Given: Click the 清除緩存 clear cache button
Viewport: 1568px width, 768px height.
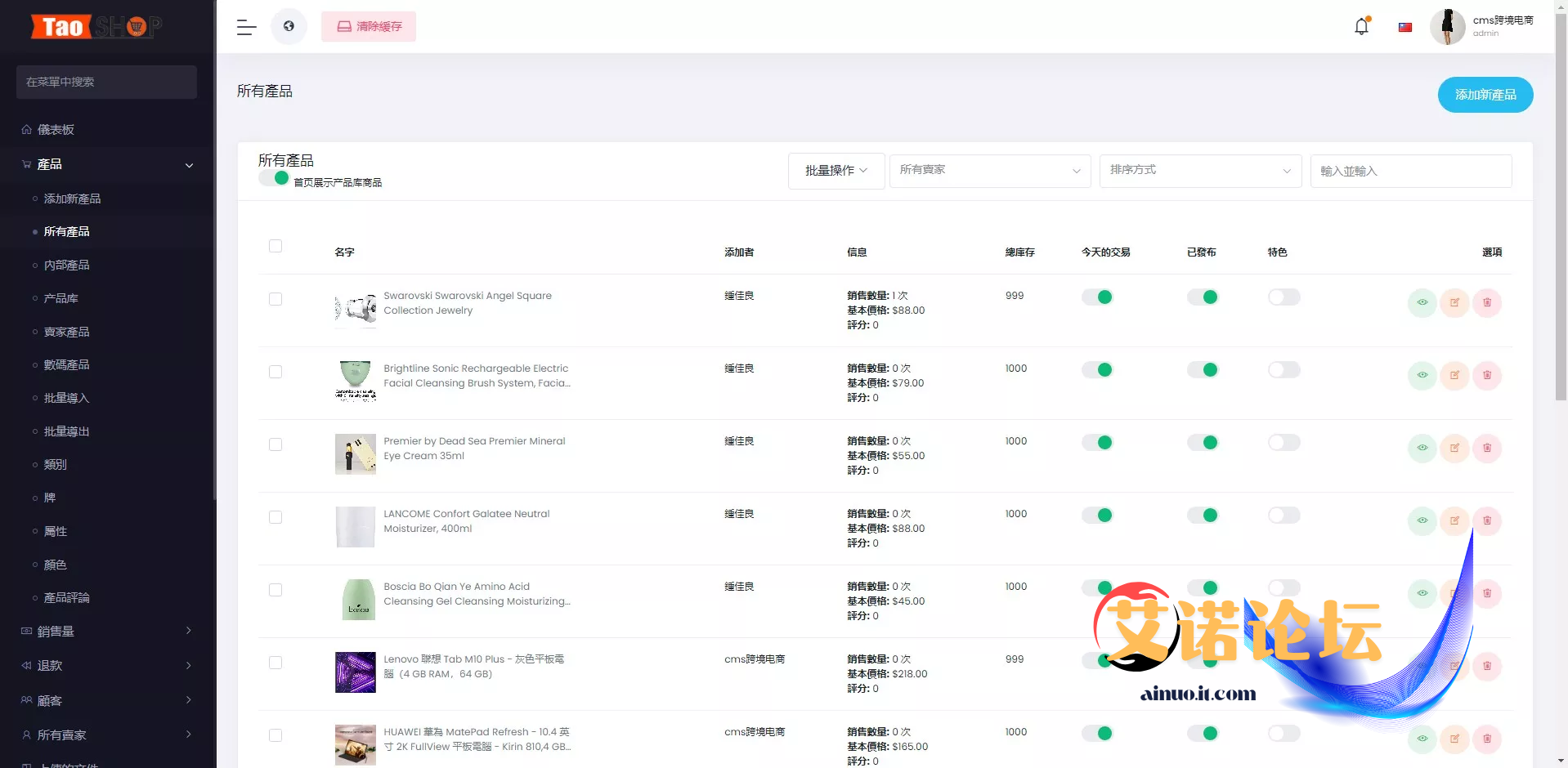Looking at the screenshot, I should pos(369,27).
